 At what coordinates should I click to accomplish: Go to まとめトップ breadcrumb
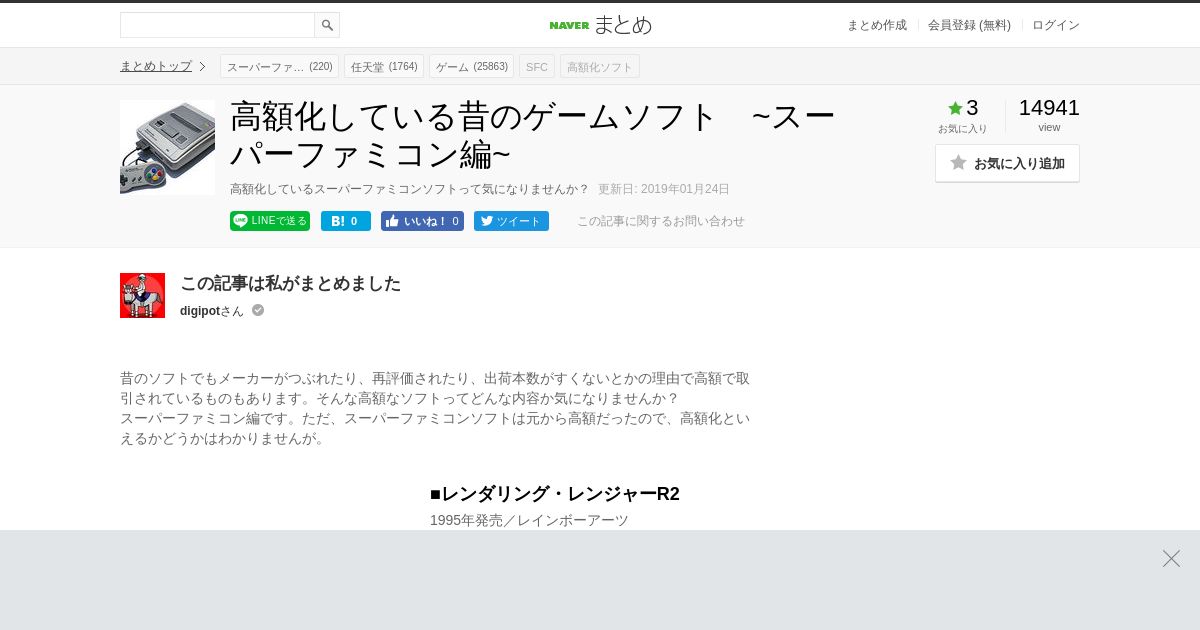pos(156,66)
